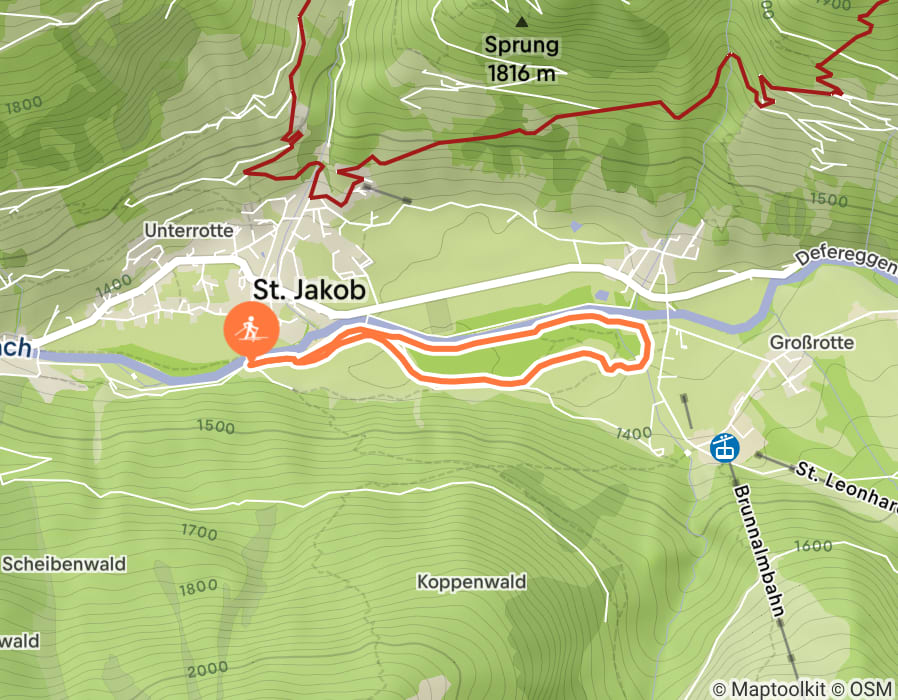Viewport: 898px width, 700px height.
Task: Click the Maptoolkit attribution link
Action: [769, 689]
